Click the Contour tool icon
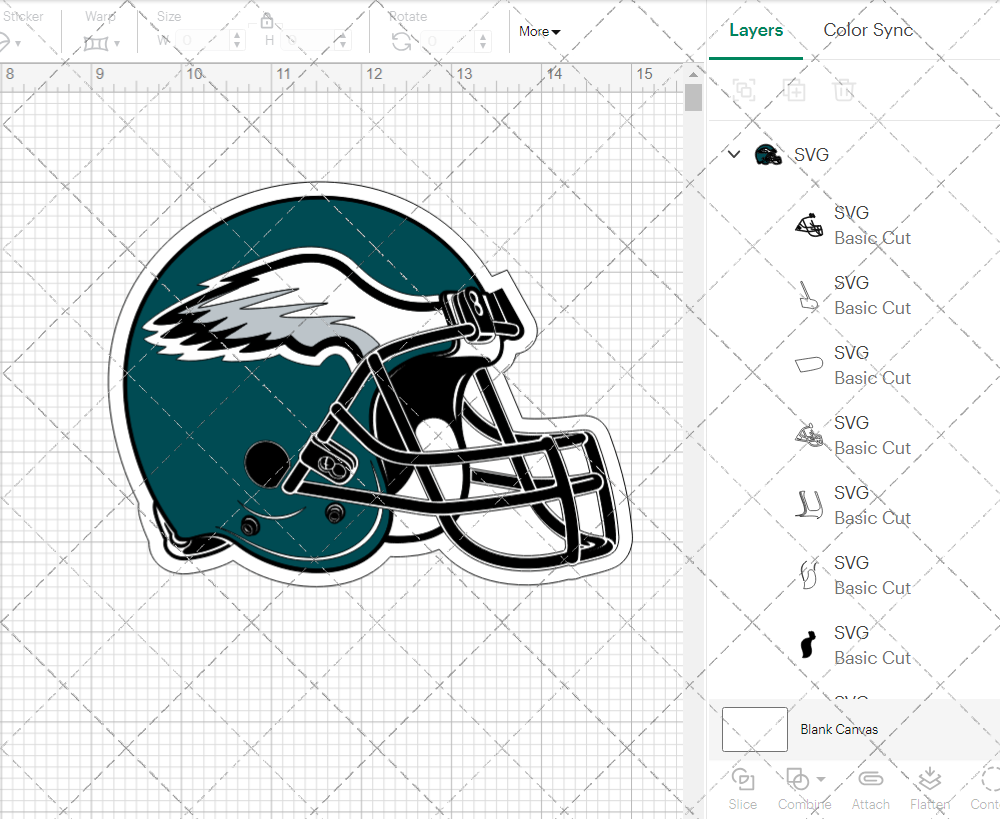The width and height of the screenshot is (1000, 819). click(x=988, y=780)
